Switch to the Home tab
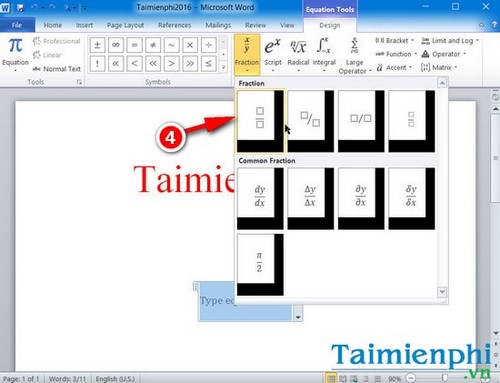 coord(53,25)
